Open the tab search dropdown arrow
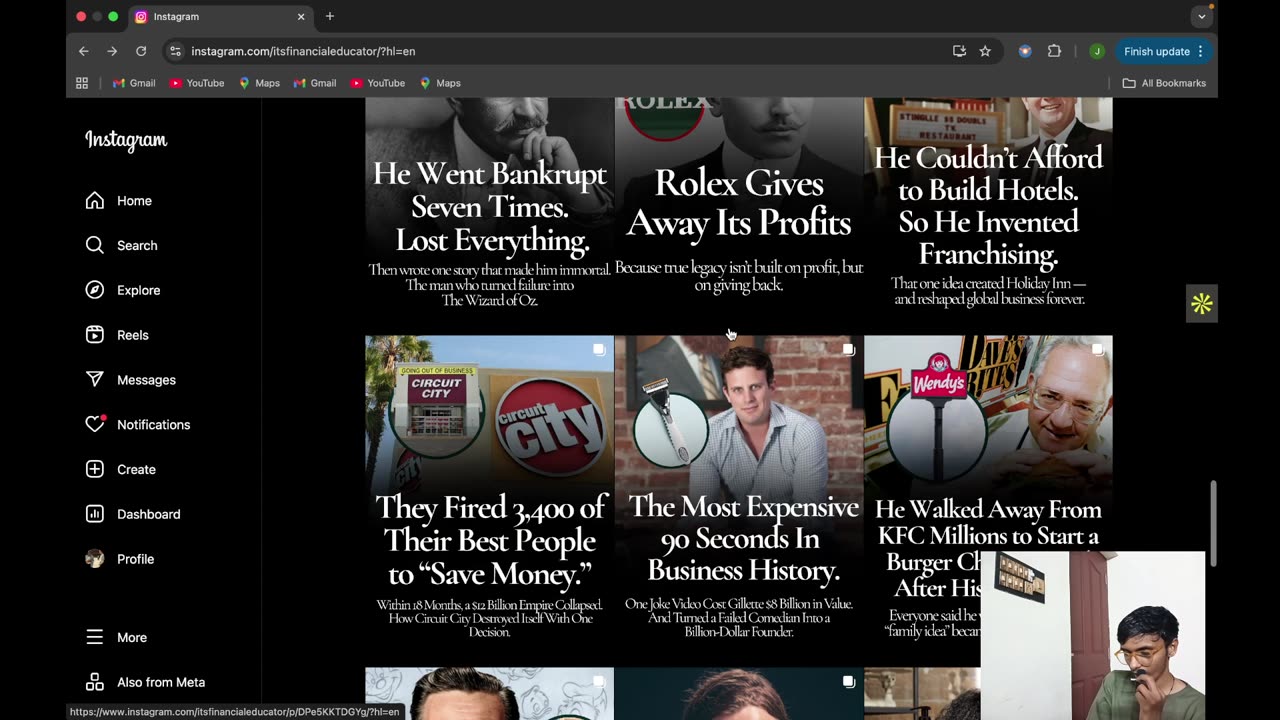The height and width of the screenshot is (720, 1280). [1202, 16]
